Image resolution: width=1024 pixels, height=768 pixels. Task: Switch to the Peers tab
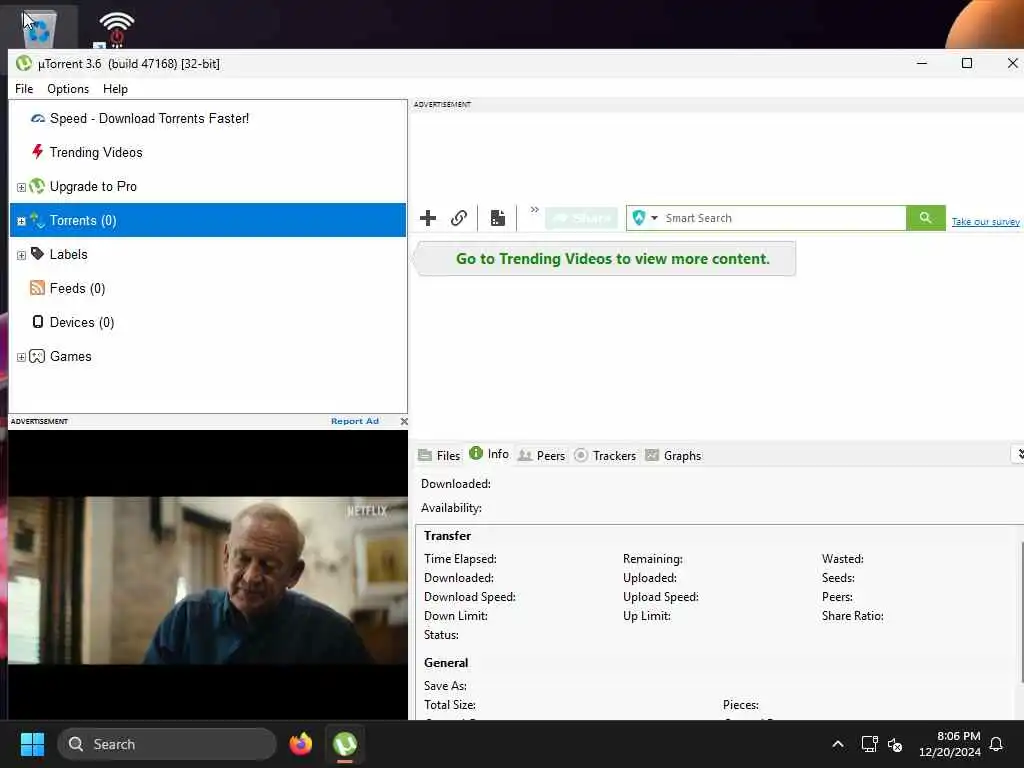pyautogui.click(x=541, y=456)
